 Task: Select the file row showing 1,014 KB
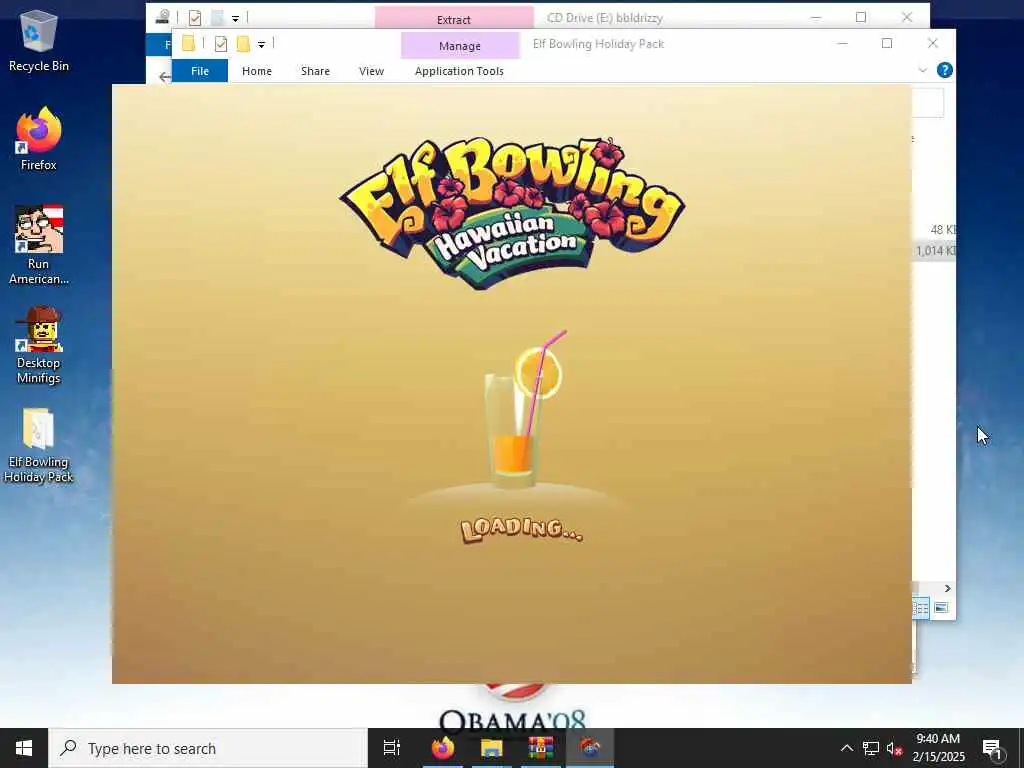click(x=934, y=251)
